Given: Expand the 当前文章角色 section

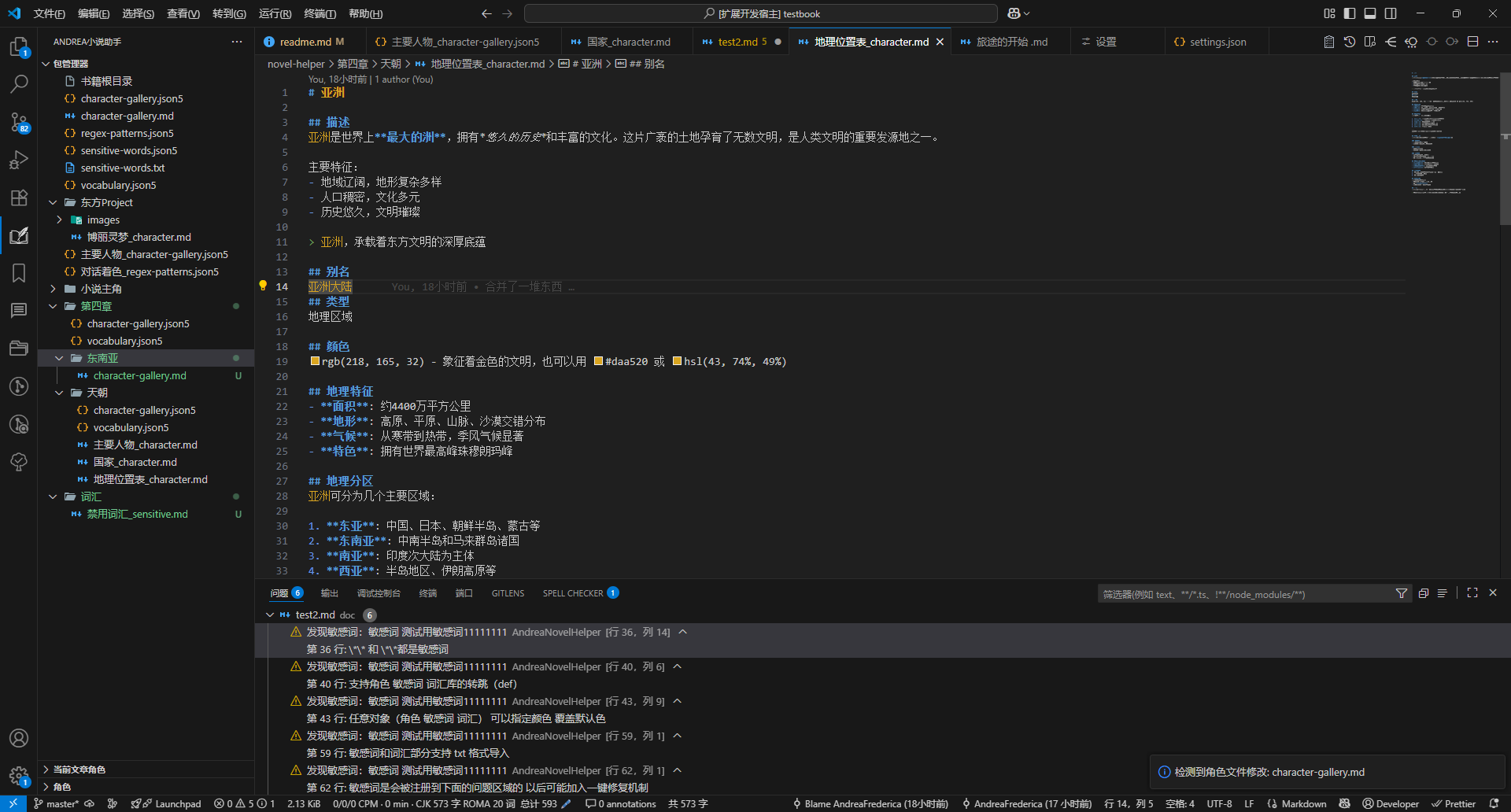Looking at the screenshot, I should [x=46, y=769].
